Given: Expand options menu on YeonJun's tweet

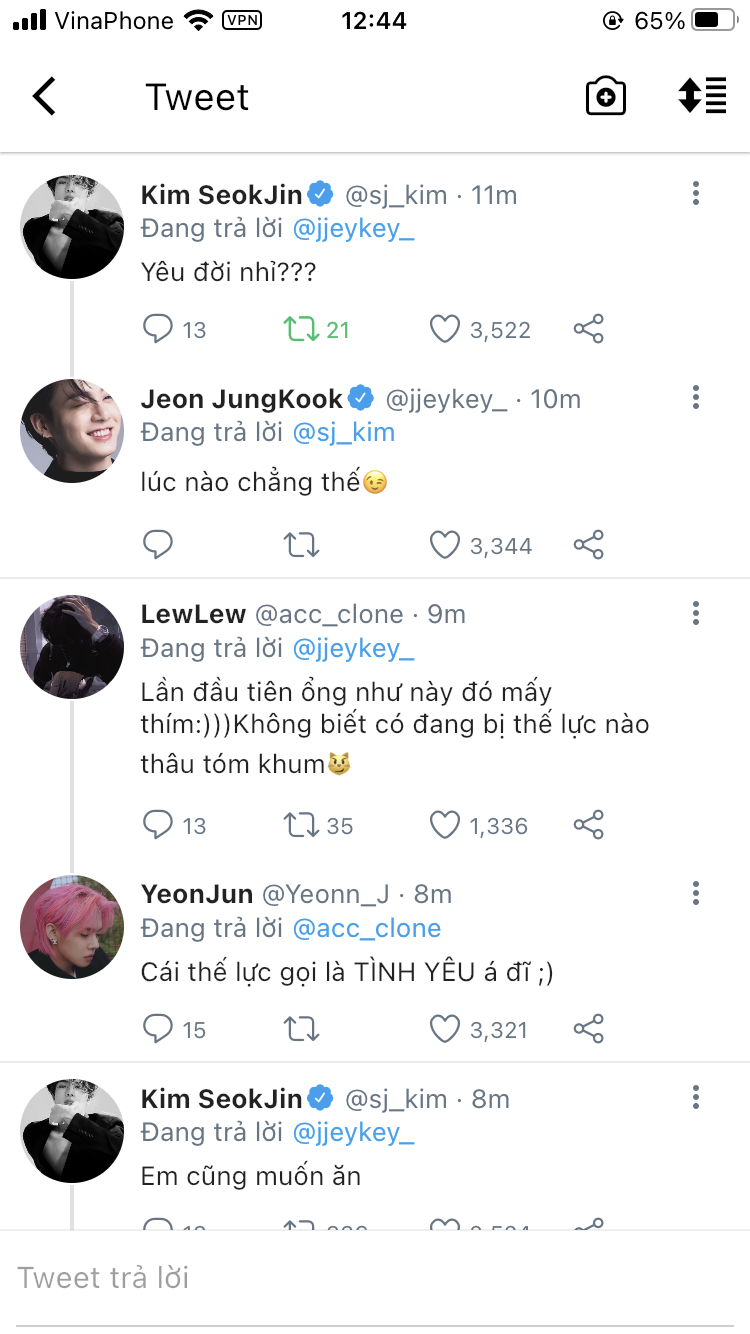Looking at the screenshot, I should (696, 893).
